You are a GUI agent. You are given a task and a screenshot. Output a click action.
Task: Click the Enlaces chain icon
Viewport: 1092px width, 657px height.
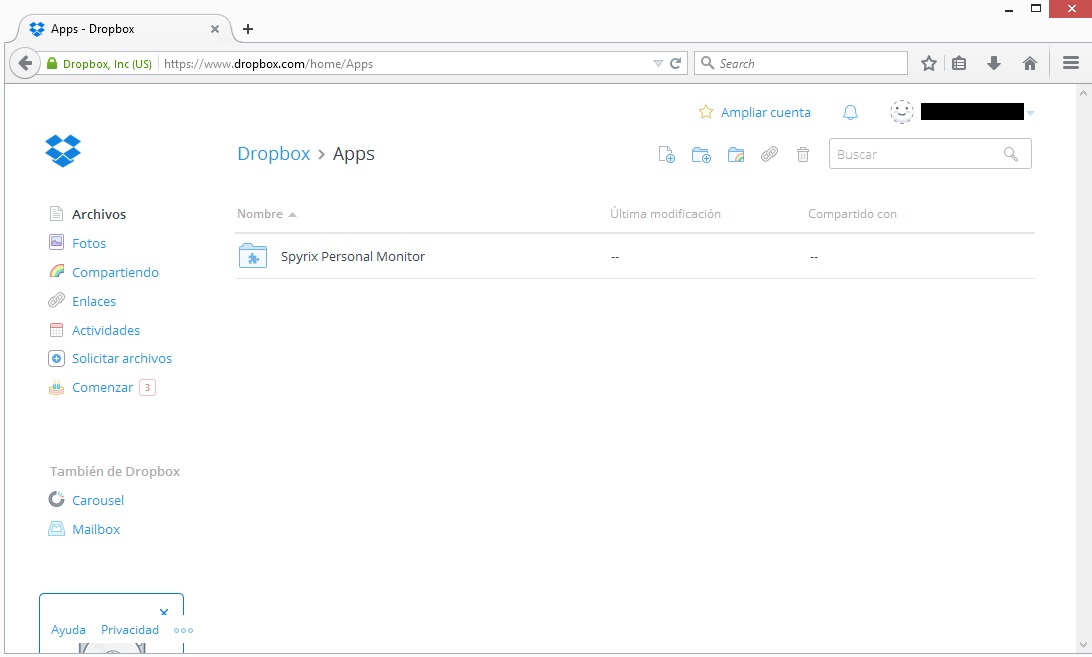click(x=56, y=300)
